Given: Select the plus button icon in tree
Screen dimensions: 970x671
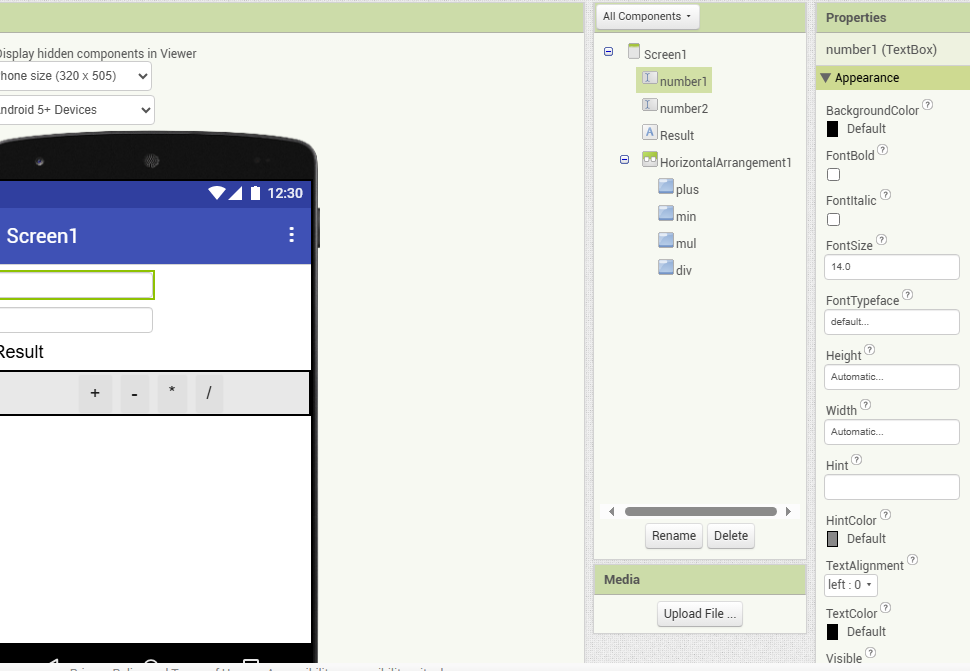Looking at the screenshot, I should tap(666, 187).
